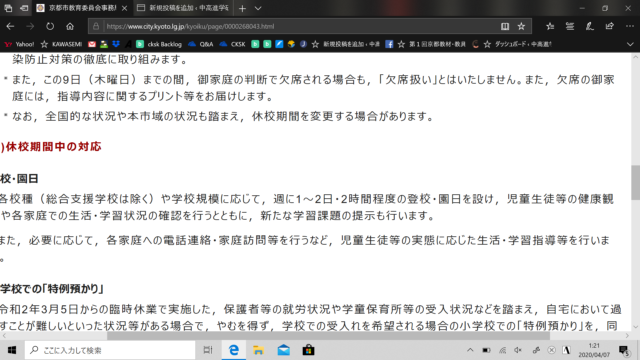Open the Favorites hub
640x360 pixels.
tap(550, 26)
